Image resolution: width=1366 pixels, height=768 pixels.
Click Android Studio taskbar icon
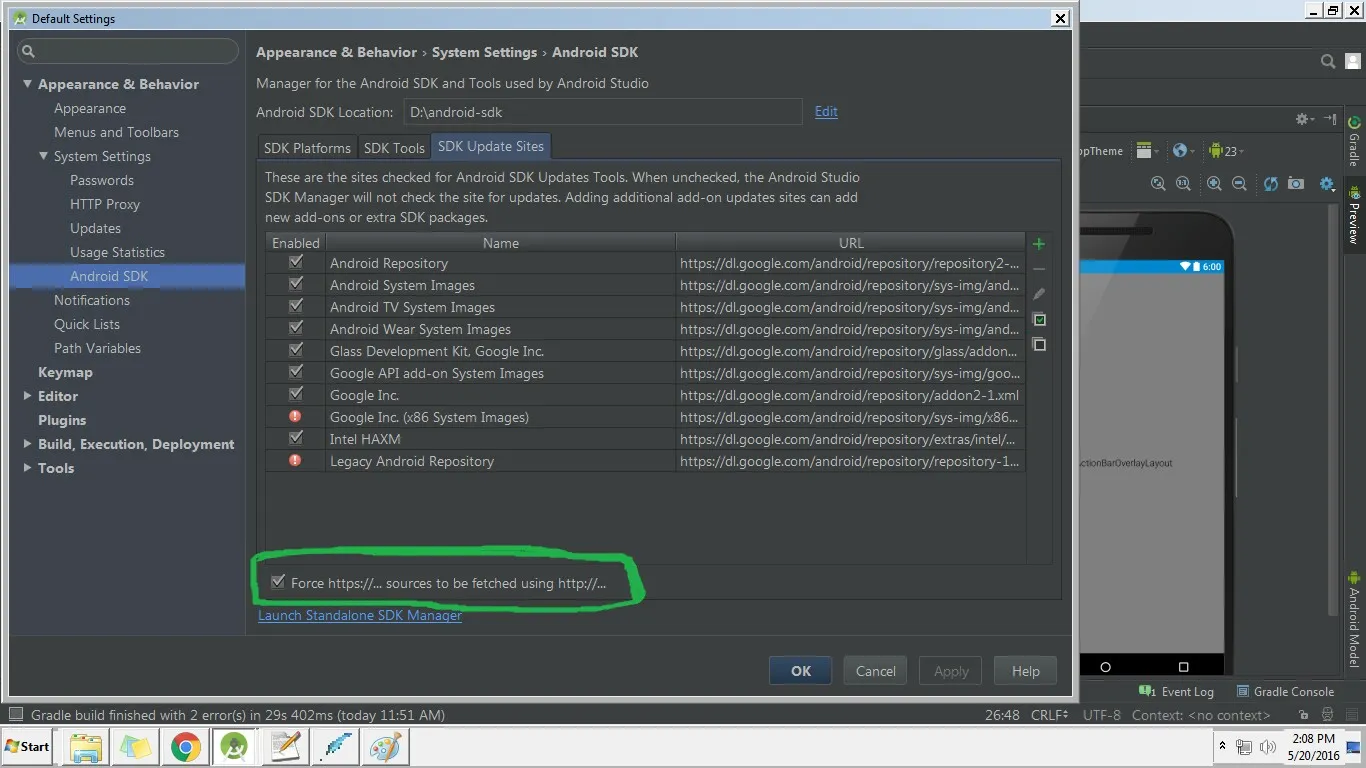235,746
